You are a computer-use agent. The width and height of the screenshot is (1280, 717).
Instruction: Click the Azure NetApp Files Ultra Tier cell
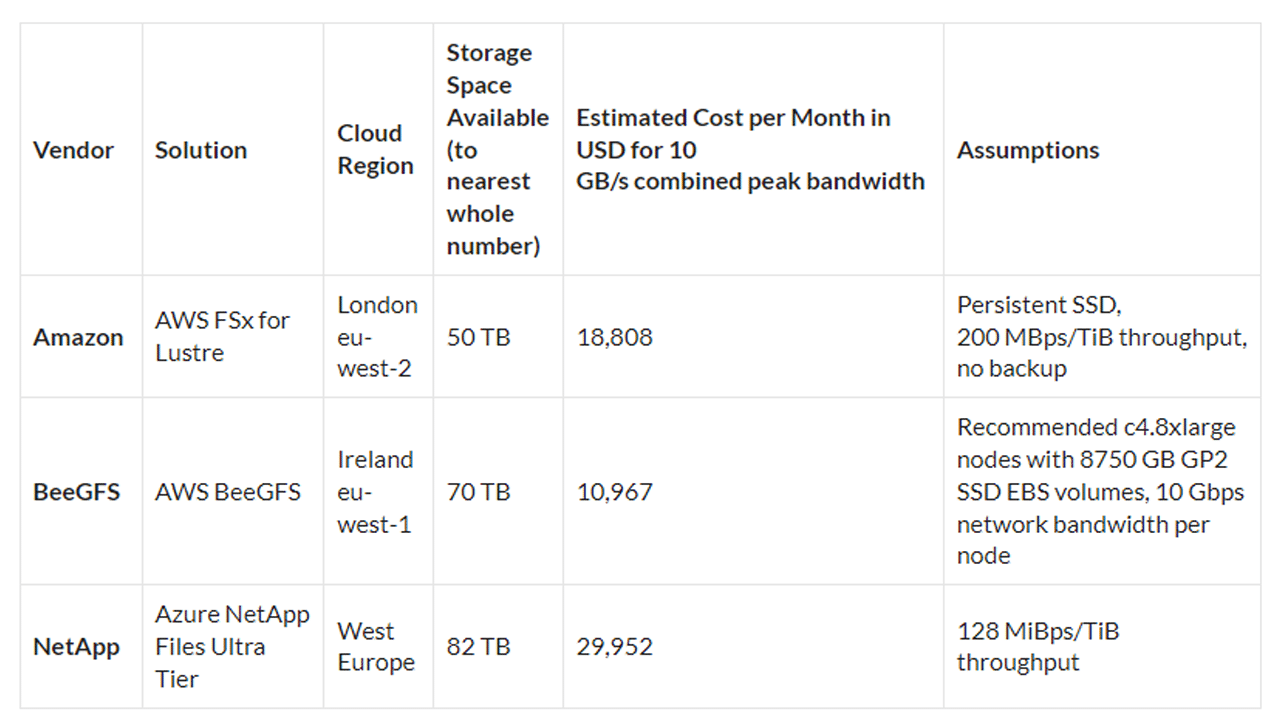pos(232,647)
